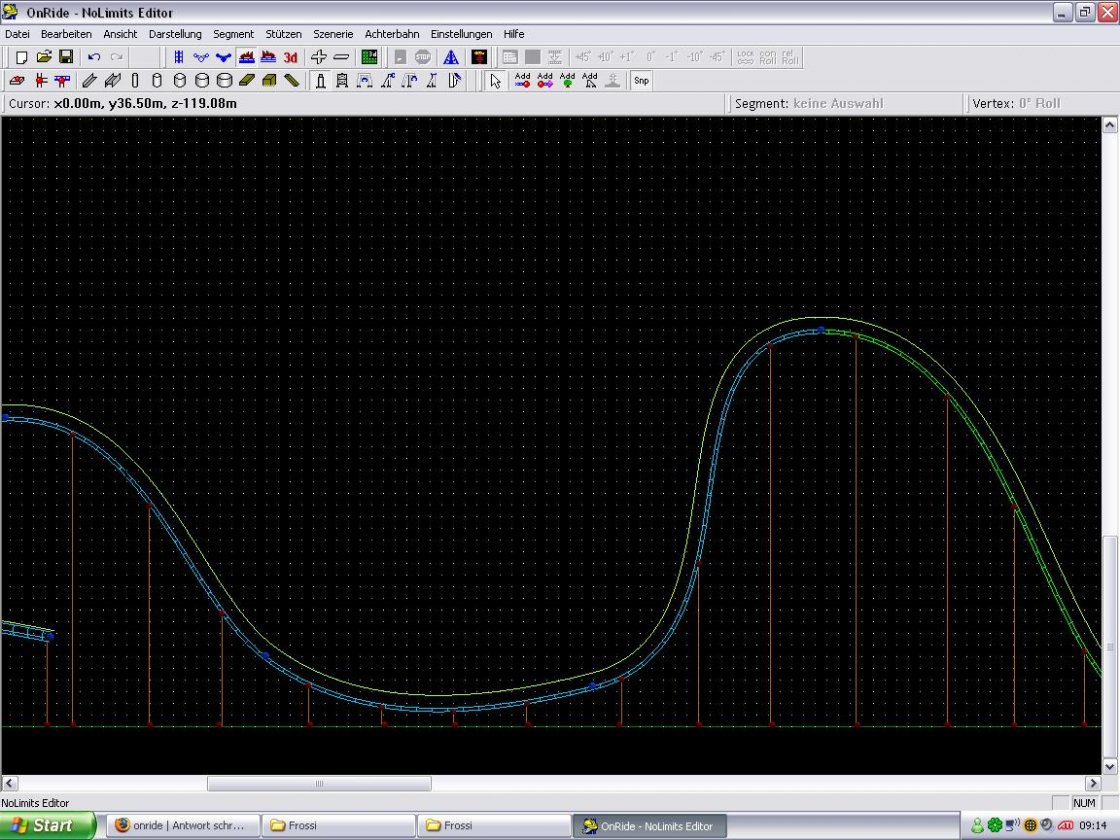
Task: Click the blue A-frame structure icon
Action: tap(451, 57)
